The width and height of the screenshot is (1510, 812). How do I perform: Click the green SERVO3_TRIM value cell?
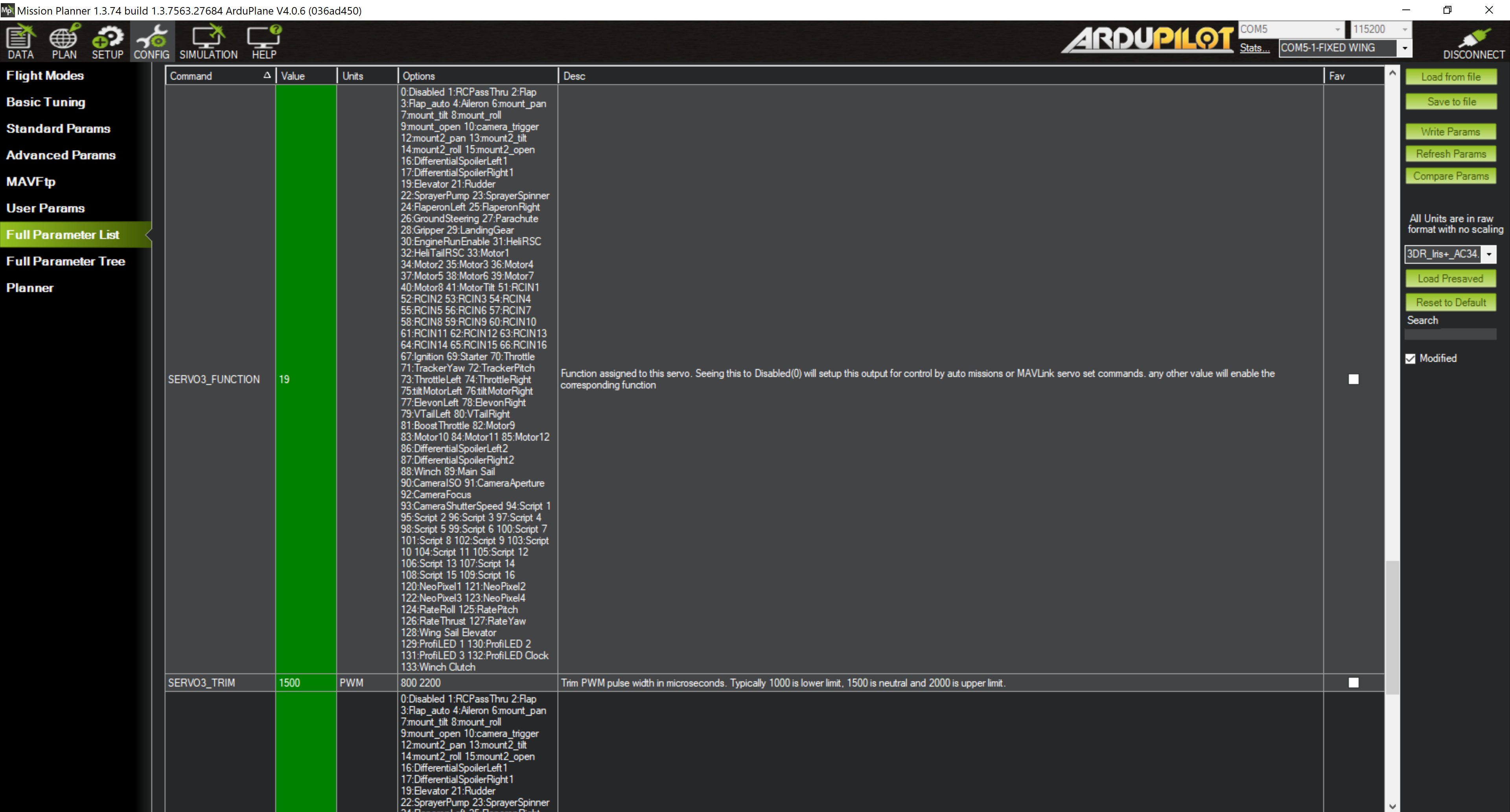coord(306,682)
